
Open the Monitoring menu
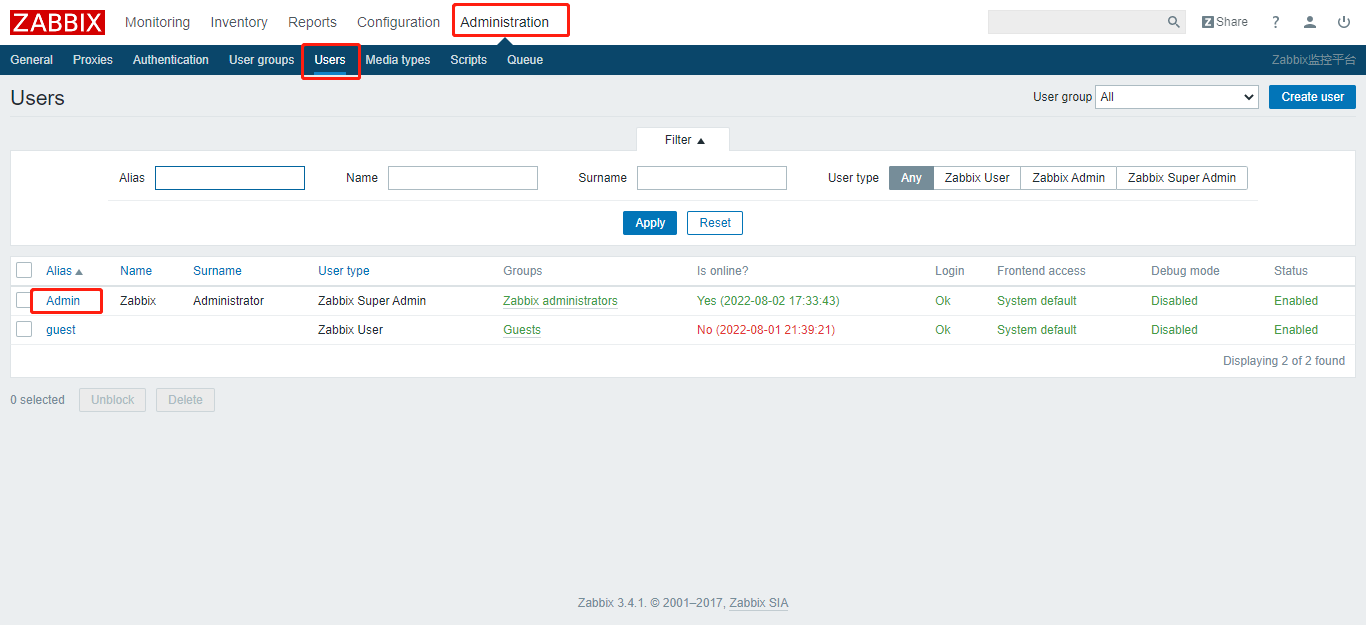pyautogui.click(x=157, y=22)
